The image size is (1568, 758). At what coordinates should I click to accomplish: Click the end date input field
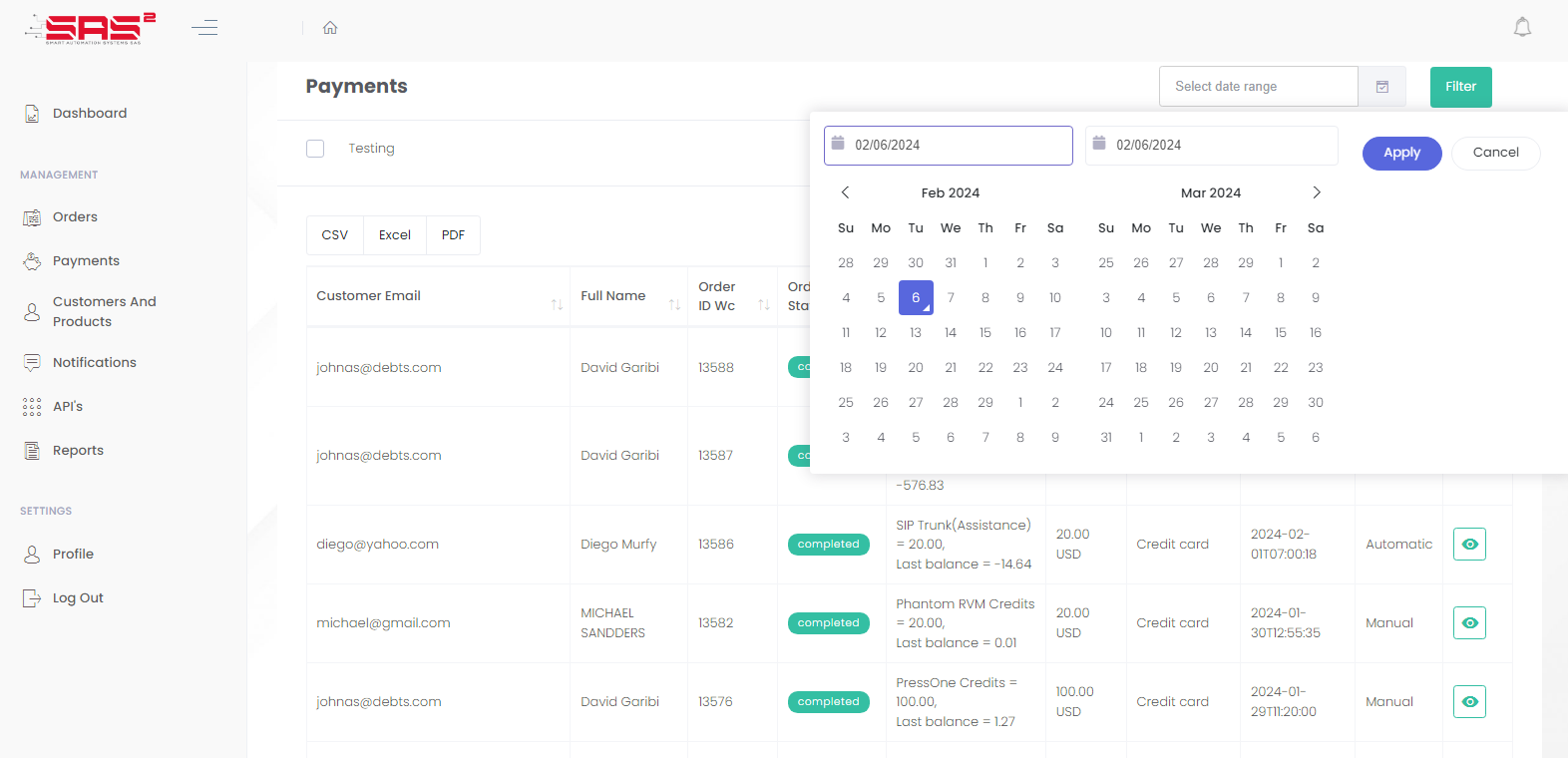[1212, 146]
